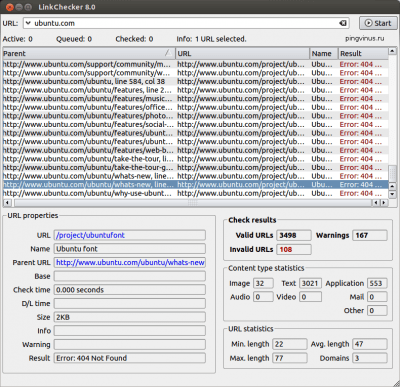
Task: Sort by the Name column header
Action: pos(324,53)
